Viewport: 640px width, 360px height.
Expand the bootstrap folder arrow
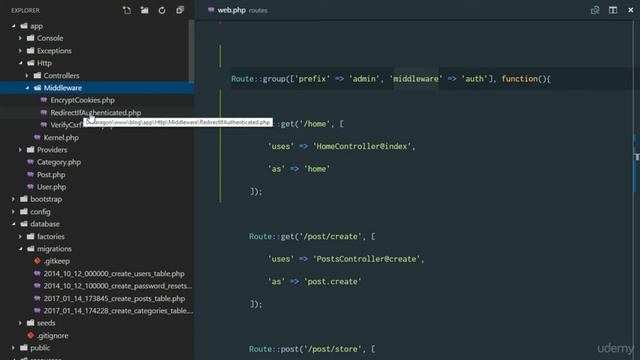click(x=13, y=199)
